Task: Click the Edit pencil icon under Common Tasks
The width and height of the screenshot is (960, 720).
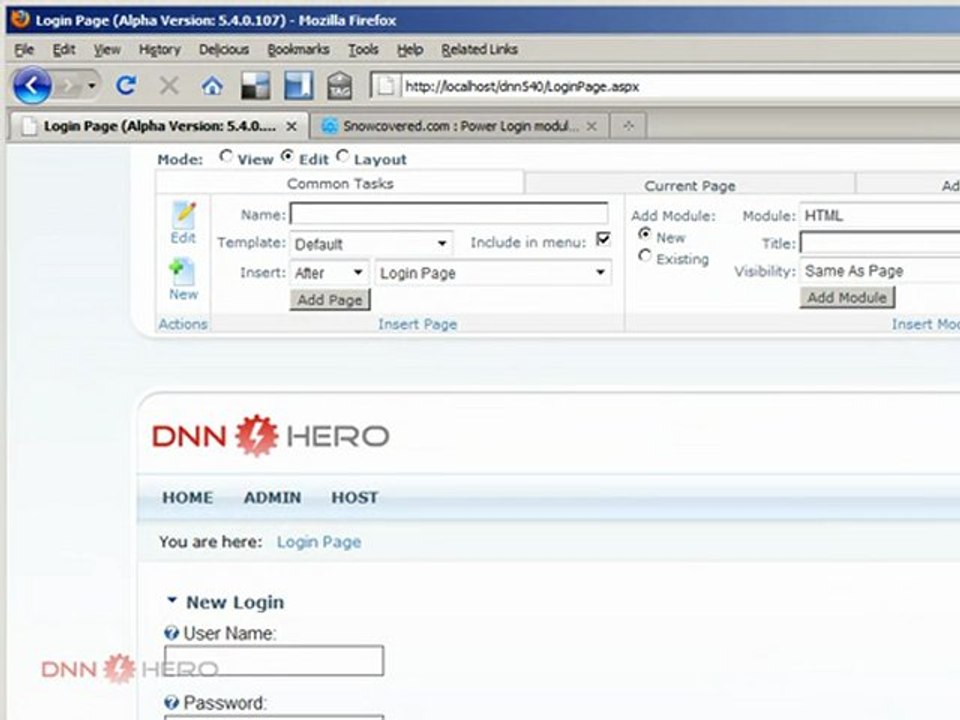Action: (184, 215)
